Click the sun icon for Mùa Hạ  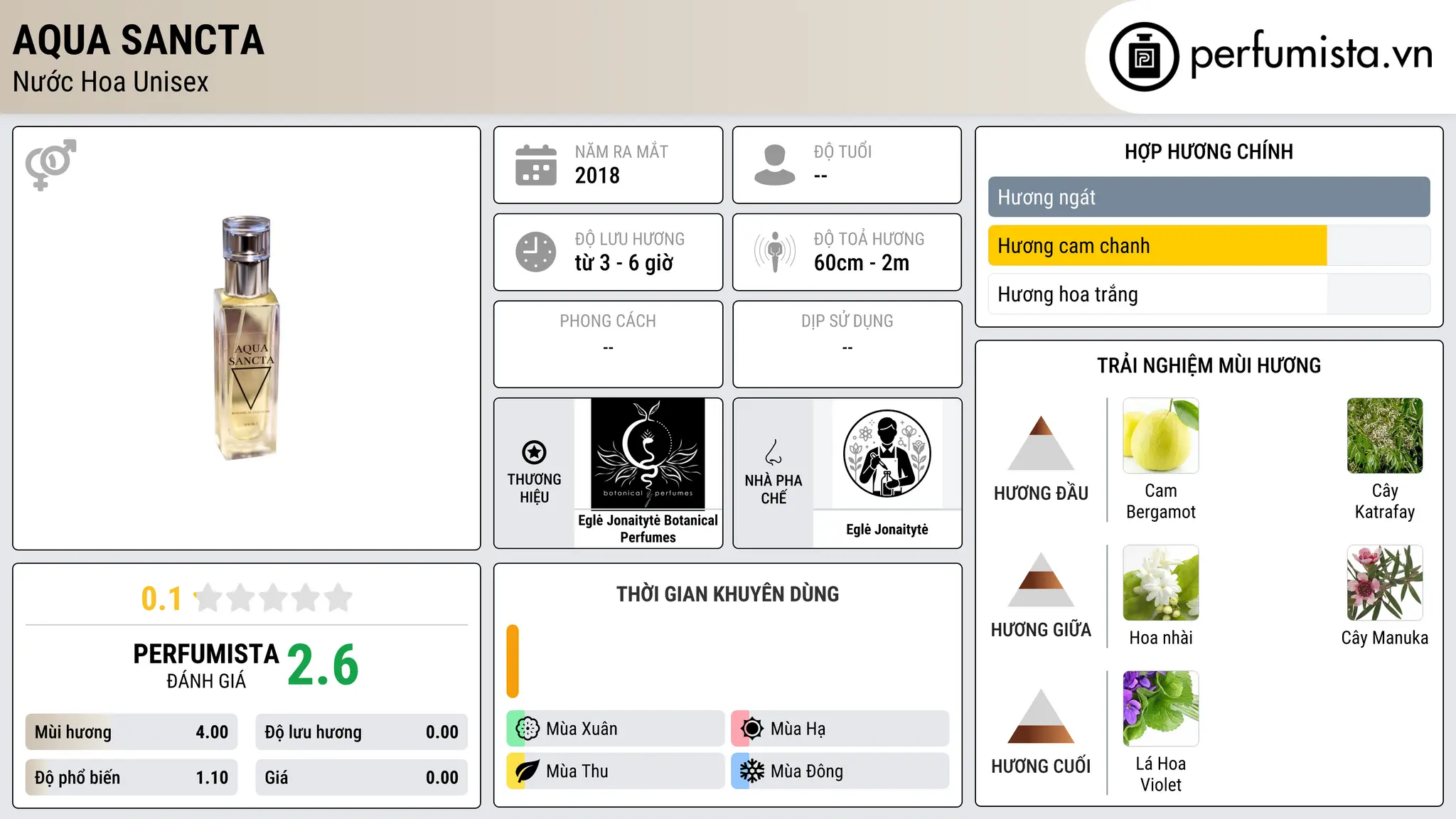[752, 729]
